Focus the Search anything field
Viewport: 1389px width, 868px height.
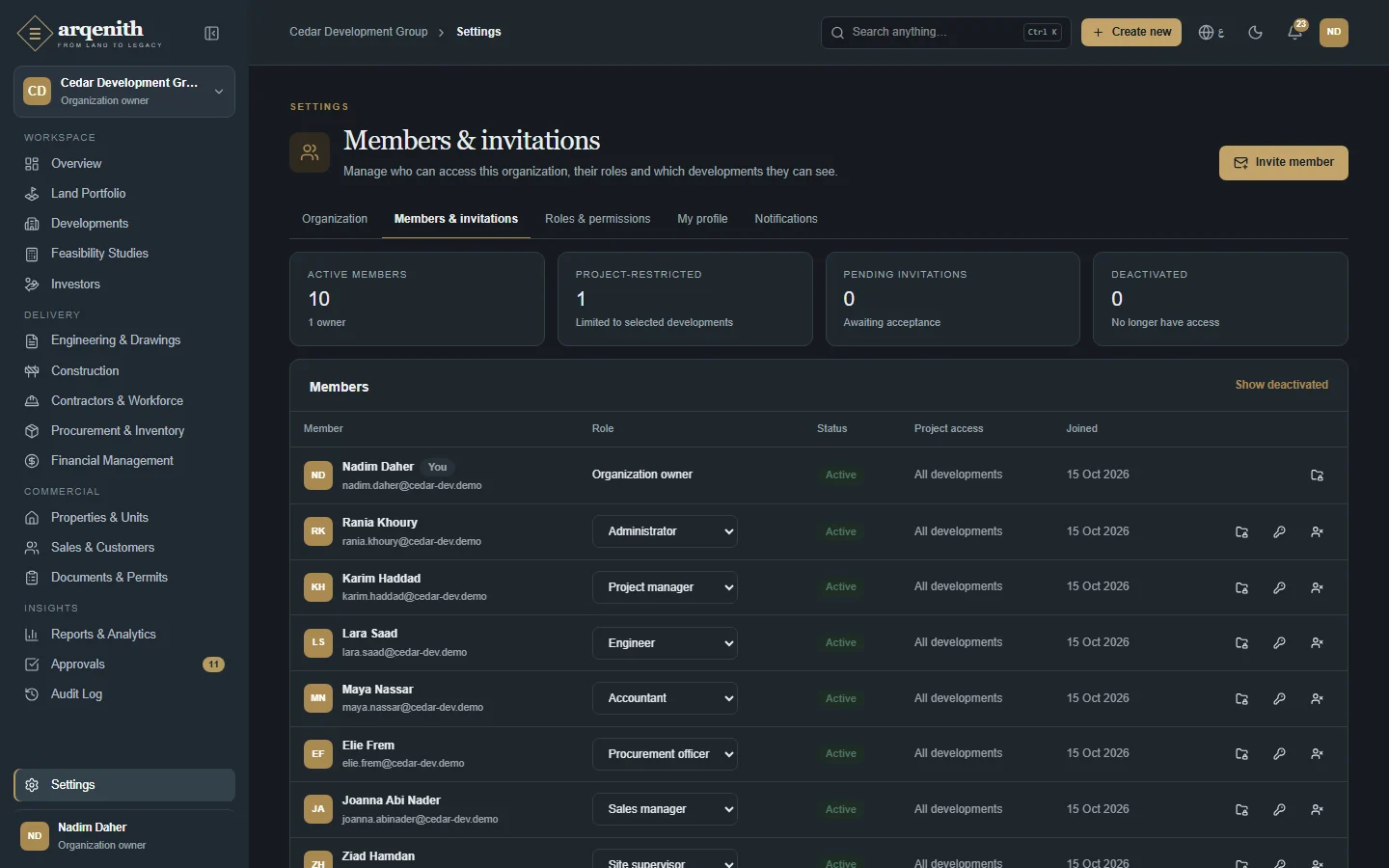click(946, 32)
